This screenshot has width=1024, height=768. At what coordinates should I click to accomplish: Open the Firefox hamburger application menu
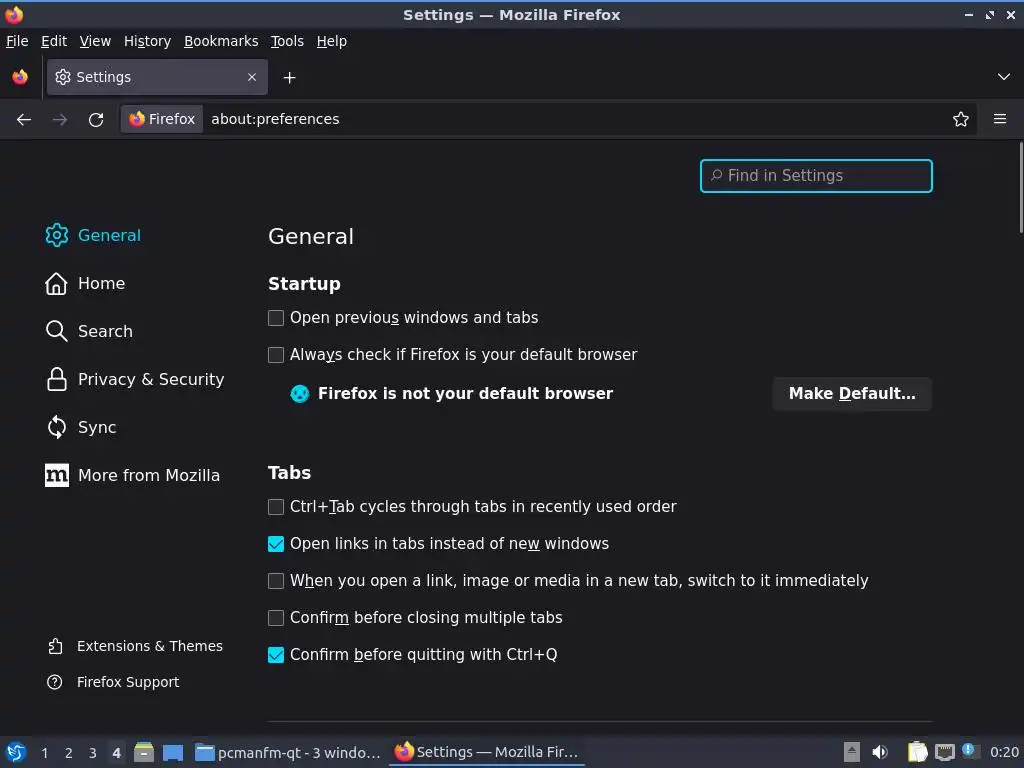click(x=1000, y=120)
